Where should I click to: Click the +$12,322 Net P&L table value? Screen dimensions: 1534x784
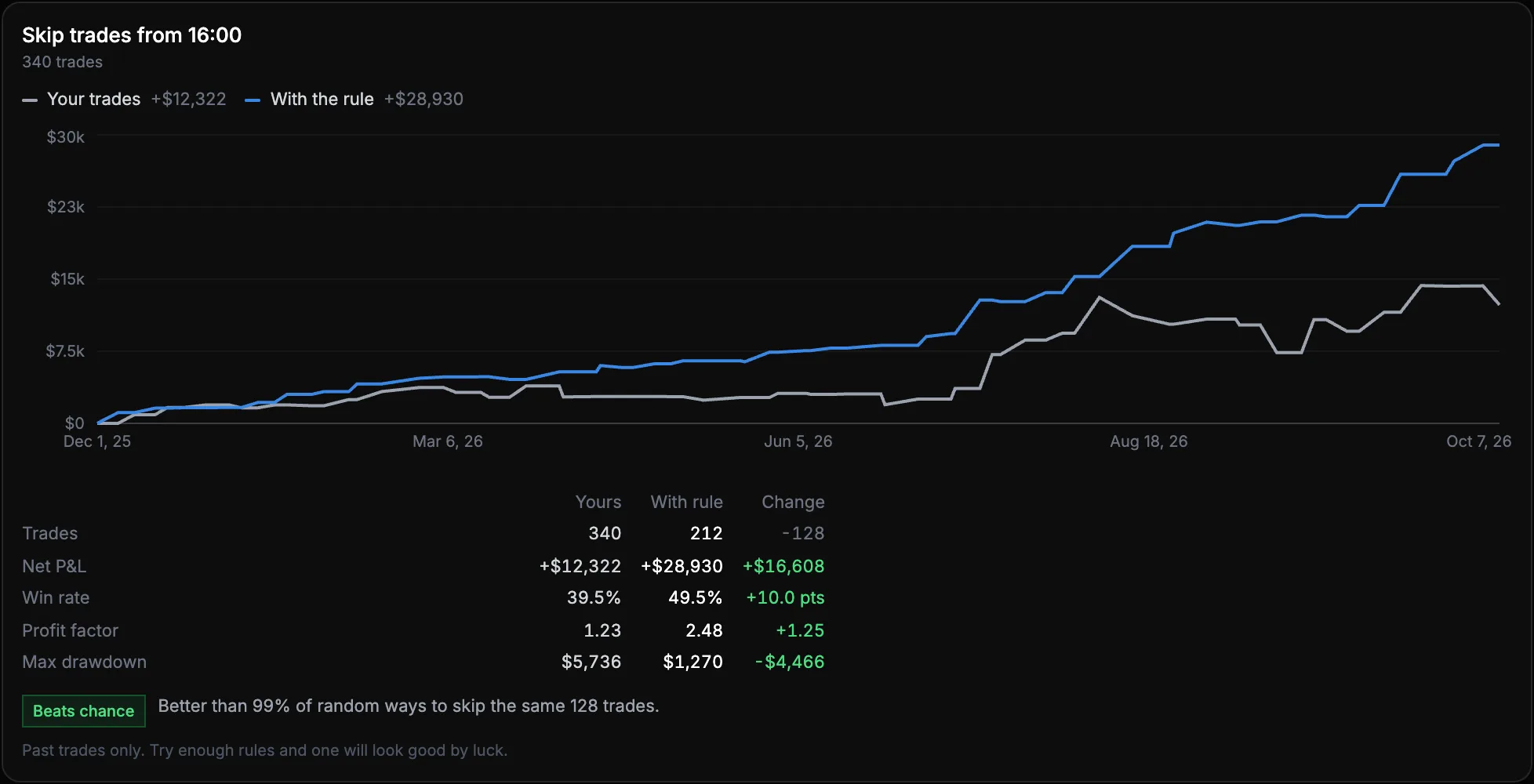(x=580, y=566)
